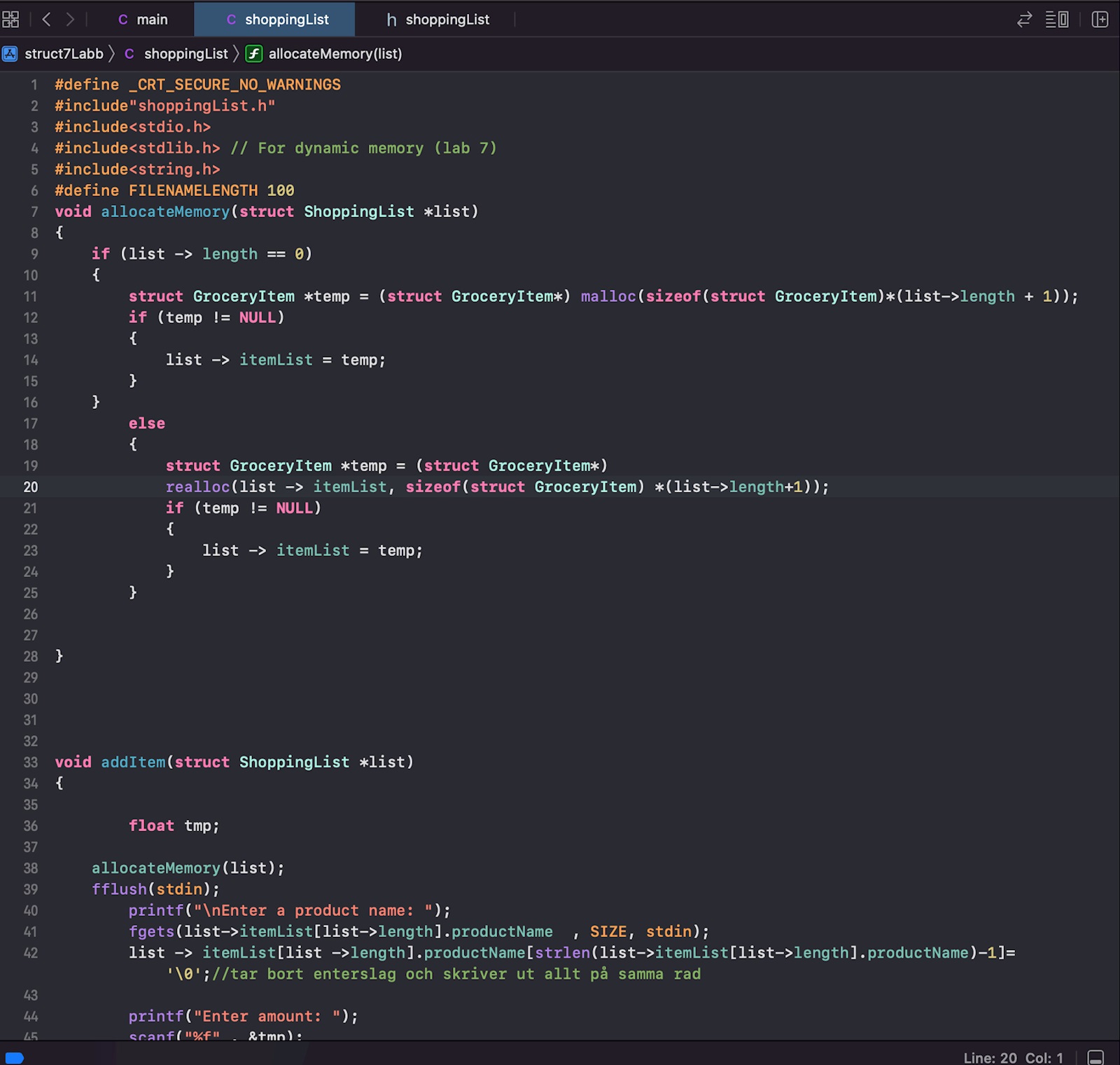Image resolution: width=1120 pixels, height=1065 pixels.
Task: Open the shoppingList breadcrumb menu
Action: 185,54
